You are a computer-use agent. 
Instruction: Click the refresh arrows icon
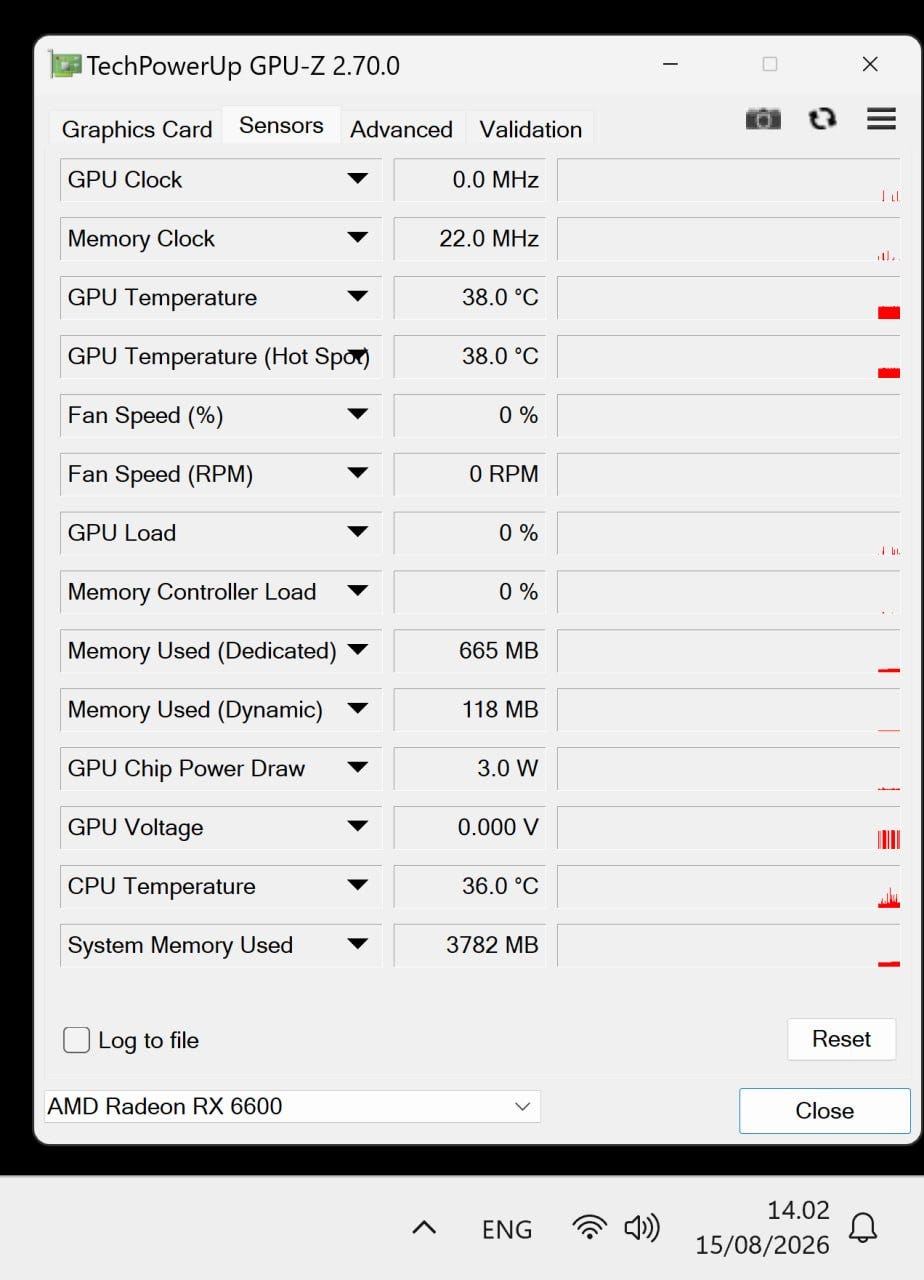coord(823,119)
